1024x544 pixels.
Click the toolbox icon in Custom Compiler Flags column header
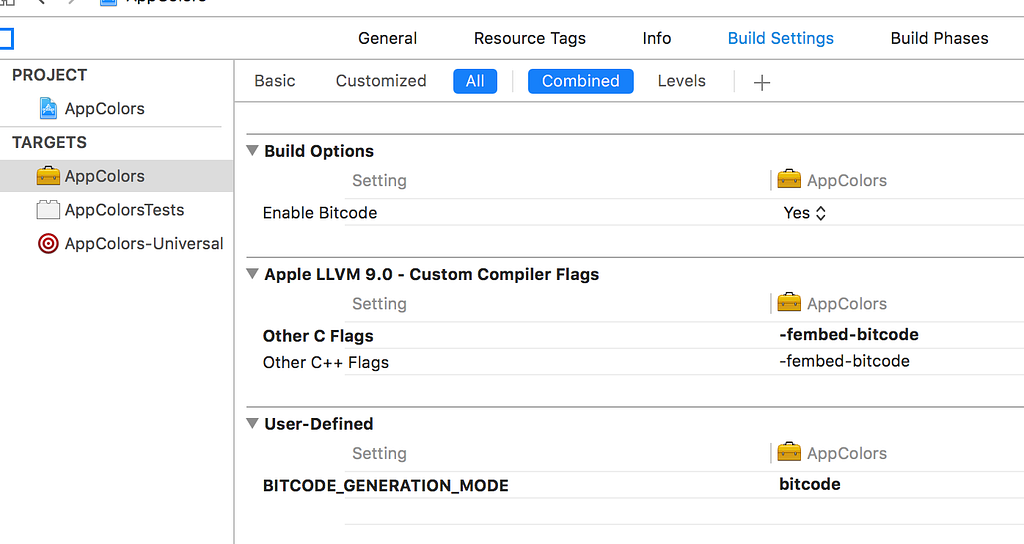tap(789, 302)
